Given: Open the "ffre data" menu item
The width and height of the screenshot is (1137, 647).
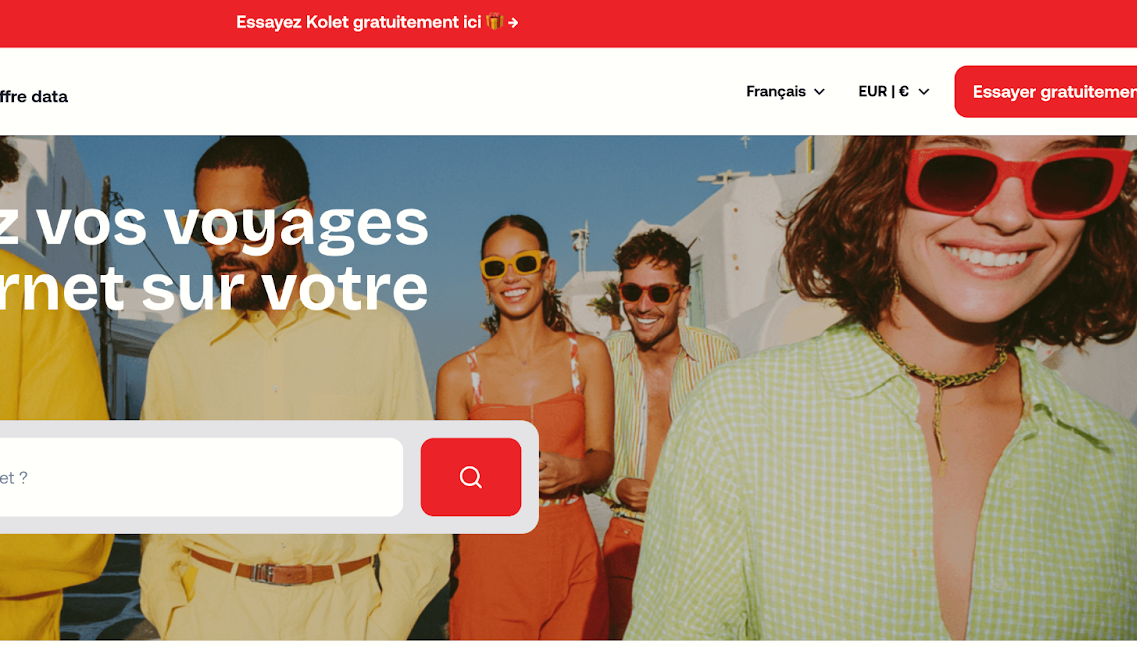Looking at the screenshot, I should click(33, 96).
